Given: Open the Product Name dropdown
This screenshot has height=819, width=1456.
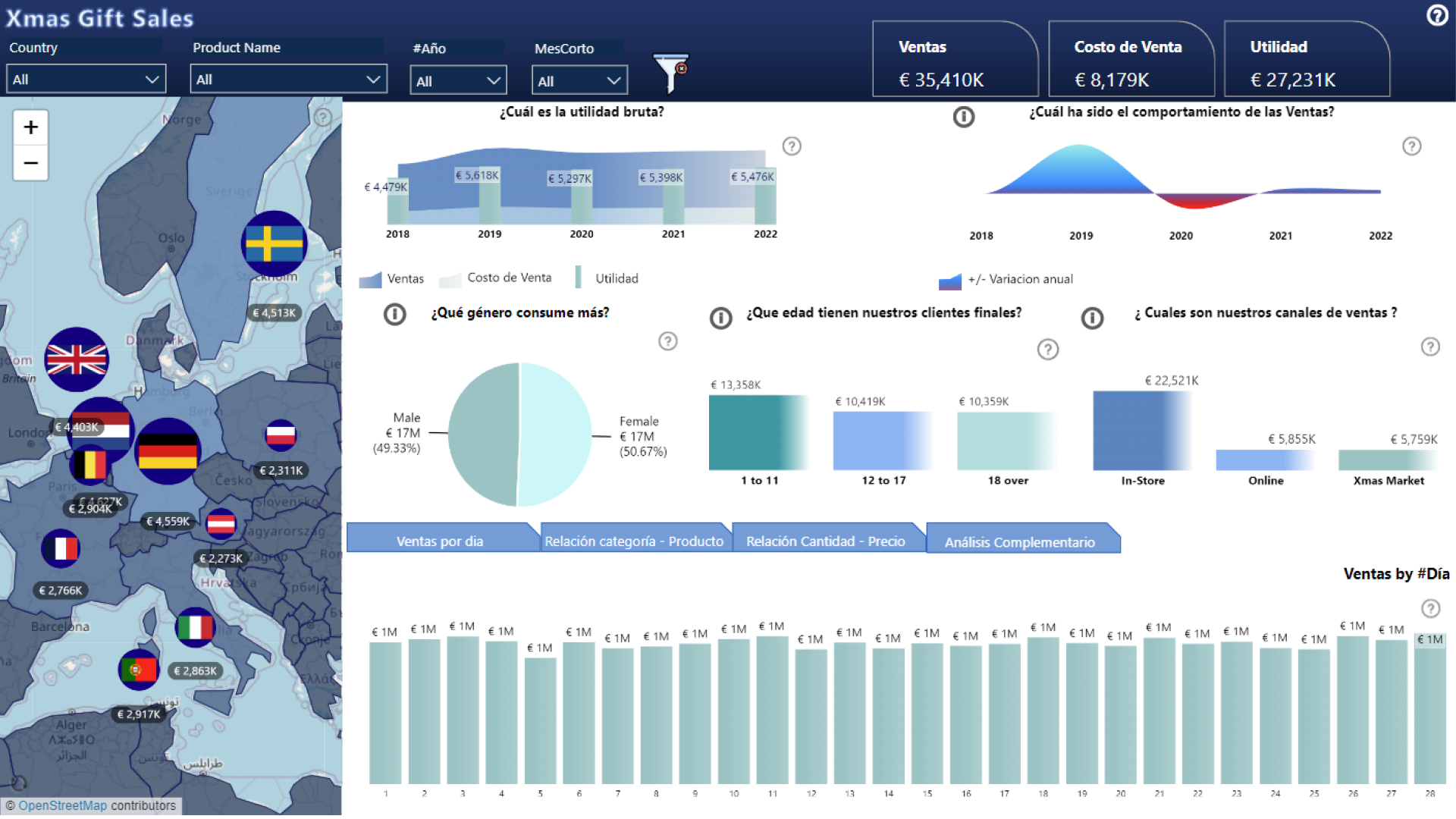Looking at the screenshot, I should (288, 79).
